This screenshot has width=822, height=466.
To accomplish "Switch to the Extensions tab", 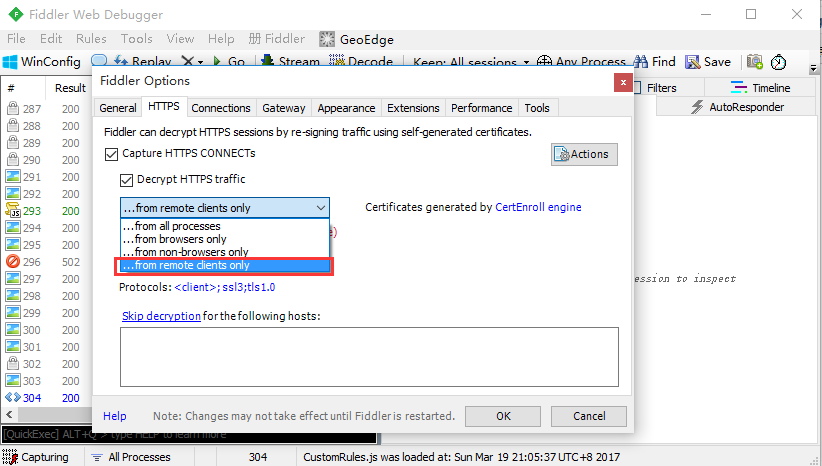I will [413, 108].
